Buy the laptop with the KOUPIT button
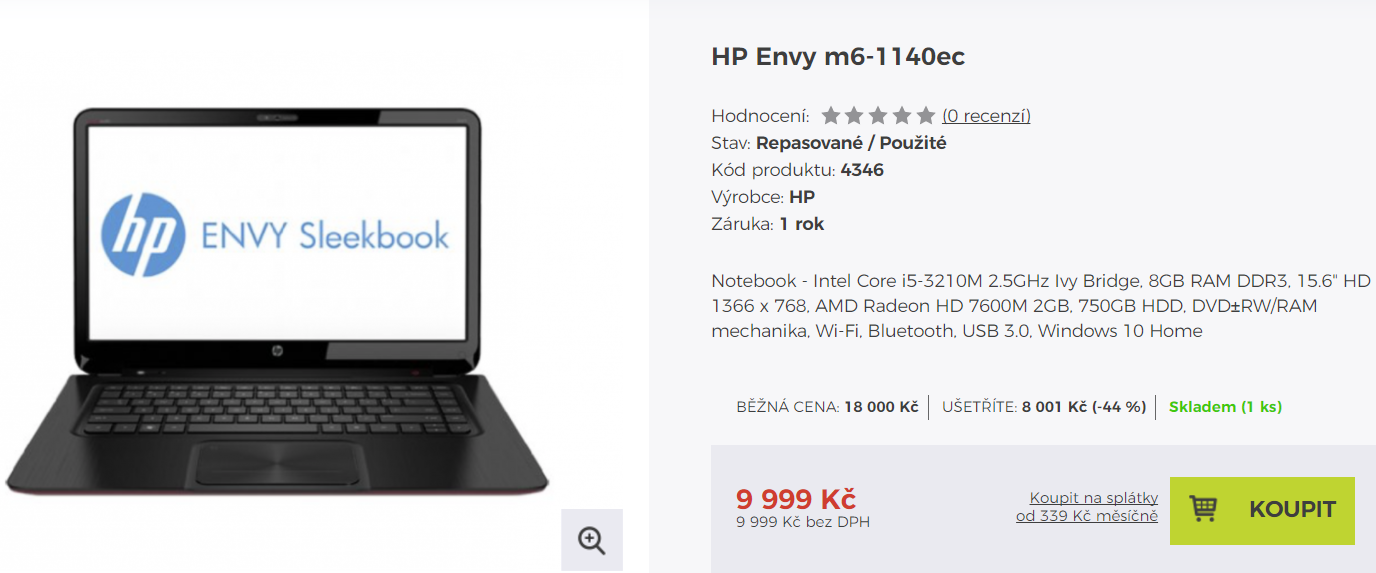Image resolution: width=1376 pixels, height=573 pixels. [1262, 510]
